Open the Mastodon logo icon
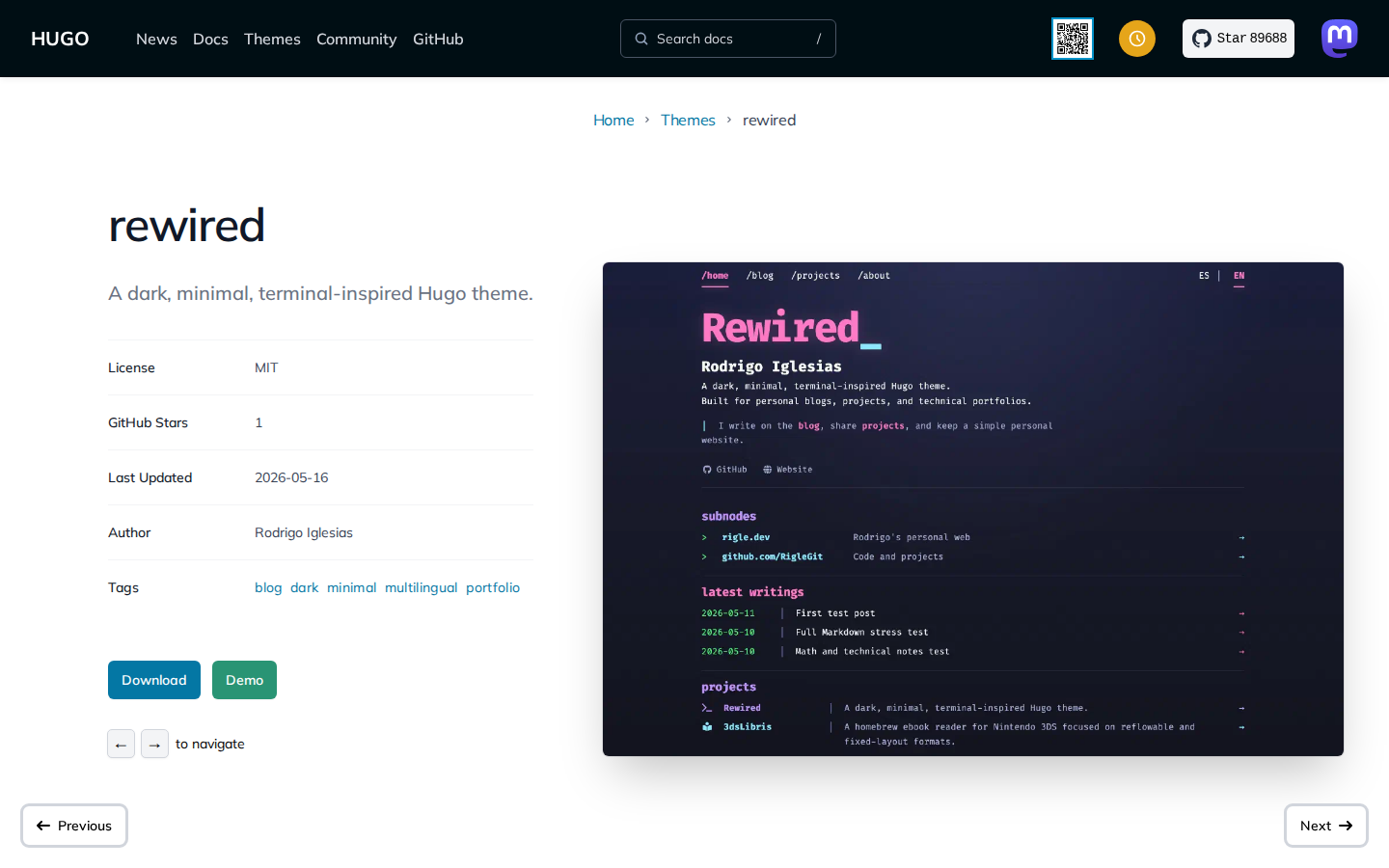 pyautogui.click(x=1340, y=39)
